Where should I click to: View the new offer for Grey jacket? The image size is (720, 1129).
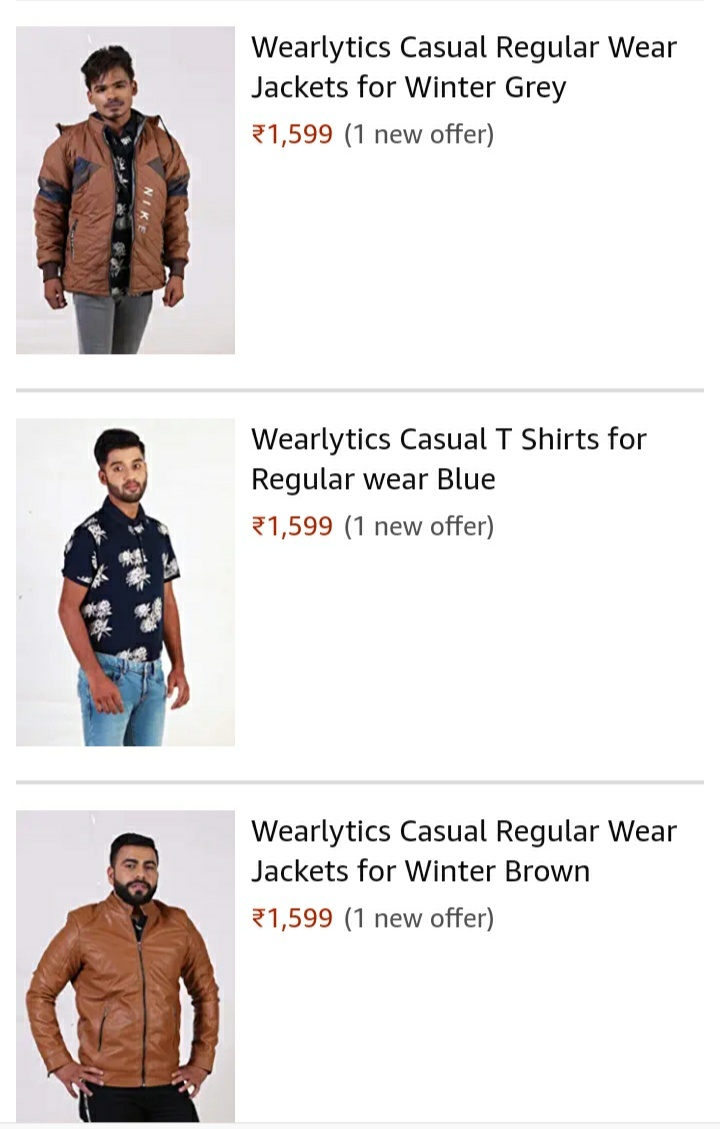[x=419, y=134]
